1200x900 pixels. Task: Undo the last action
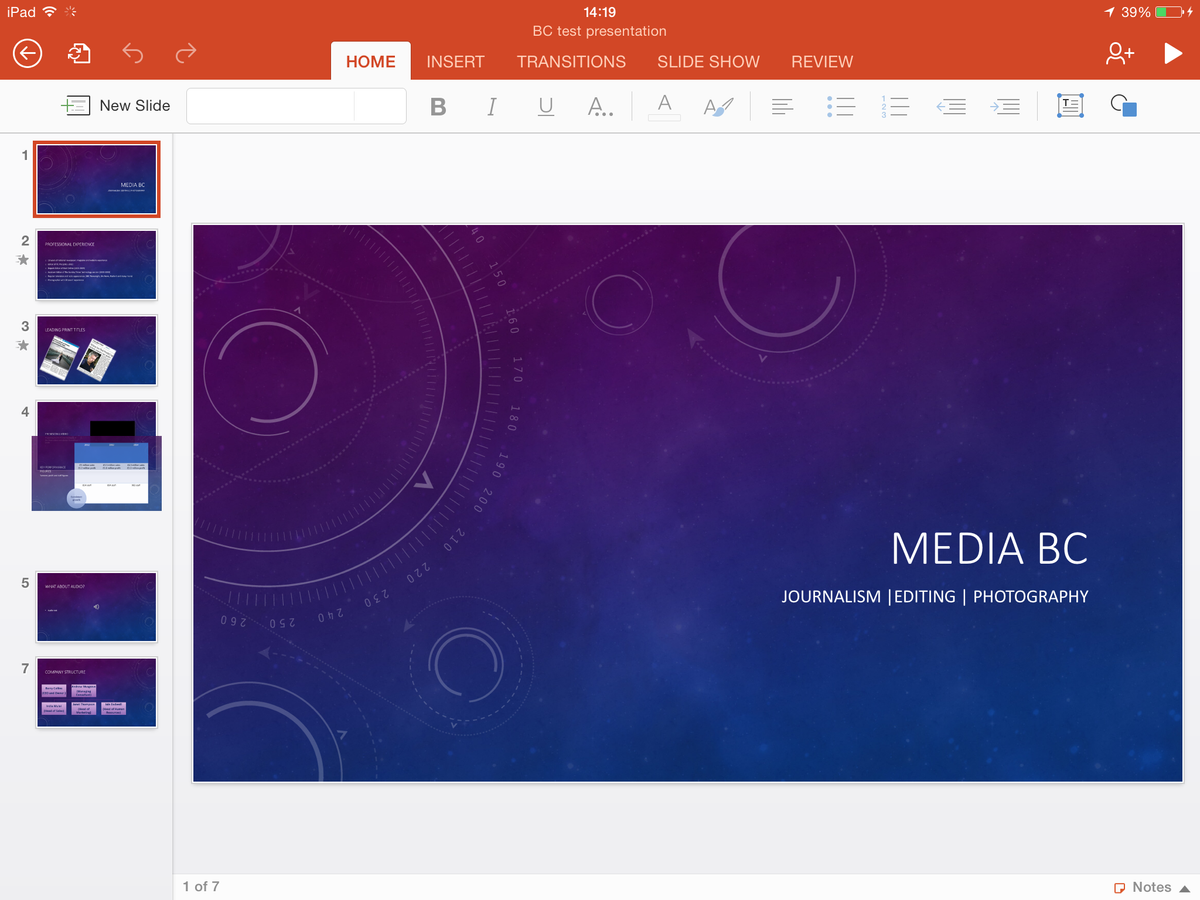coord(131,54)
